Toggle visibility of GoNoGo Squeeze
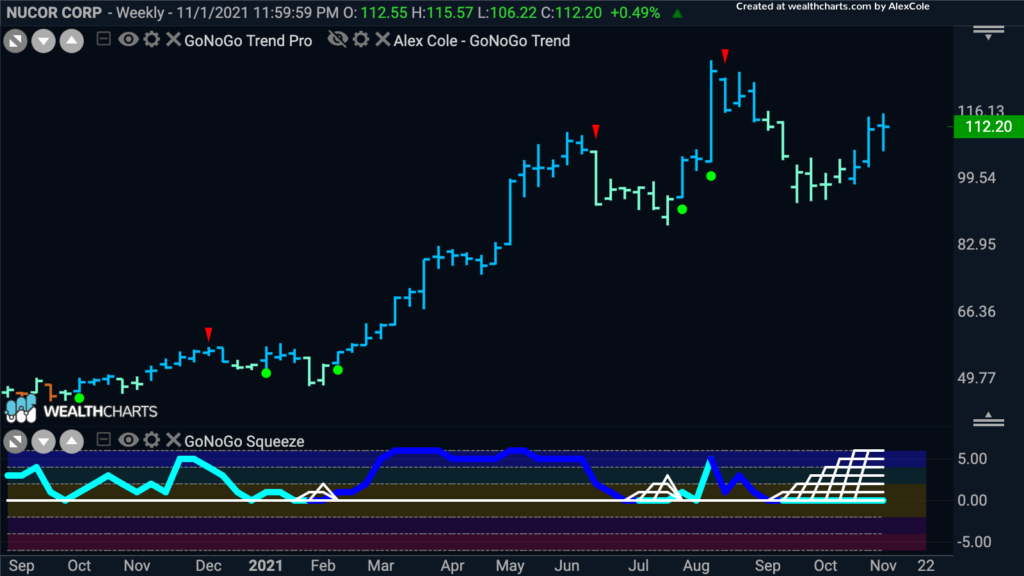Viewport: 1024px width, 576px height. pos(128,440)
